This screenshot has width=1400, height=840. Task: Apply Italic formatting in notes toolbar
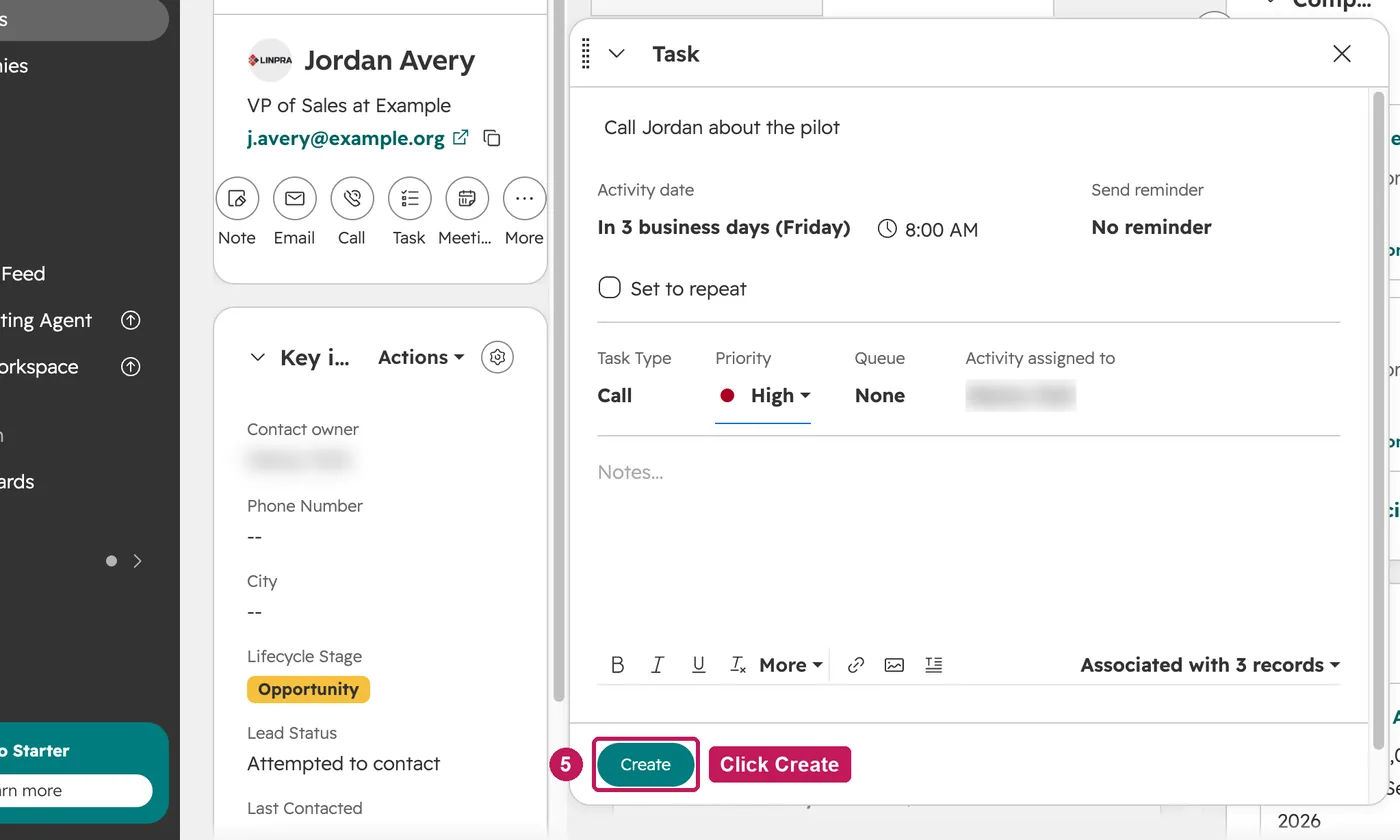657,665
